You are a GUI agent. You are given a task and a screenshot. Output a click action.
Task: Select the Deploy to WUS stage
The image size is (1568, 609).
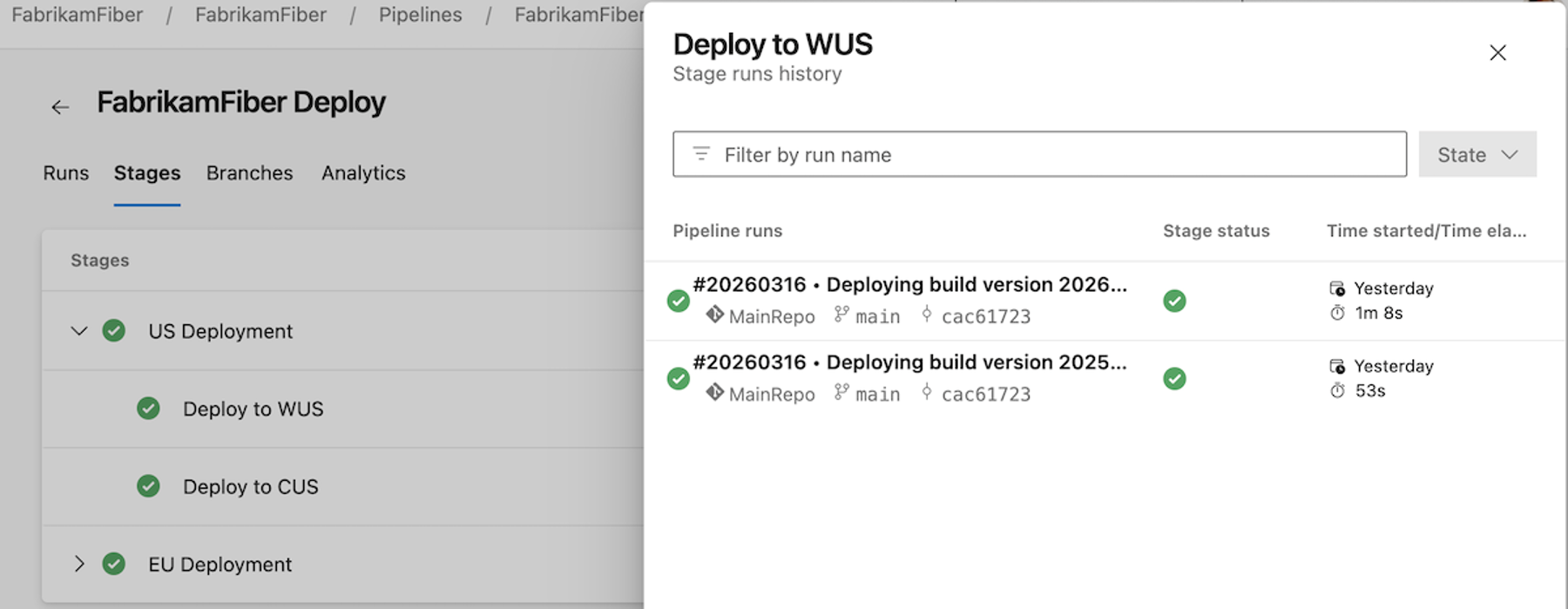[x=253, y=409]
